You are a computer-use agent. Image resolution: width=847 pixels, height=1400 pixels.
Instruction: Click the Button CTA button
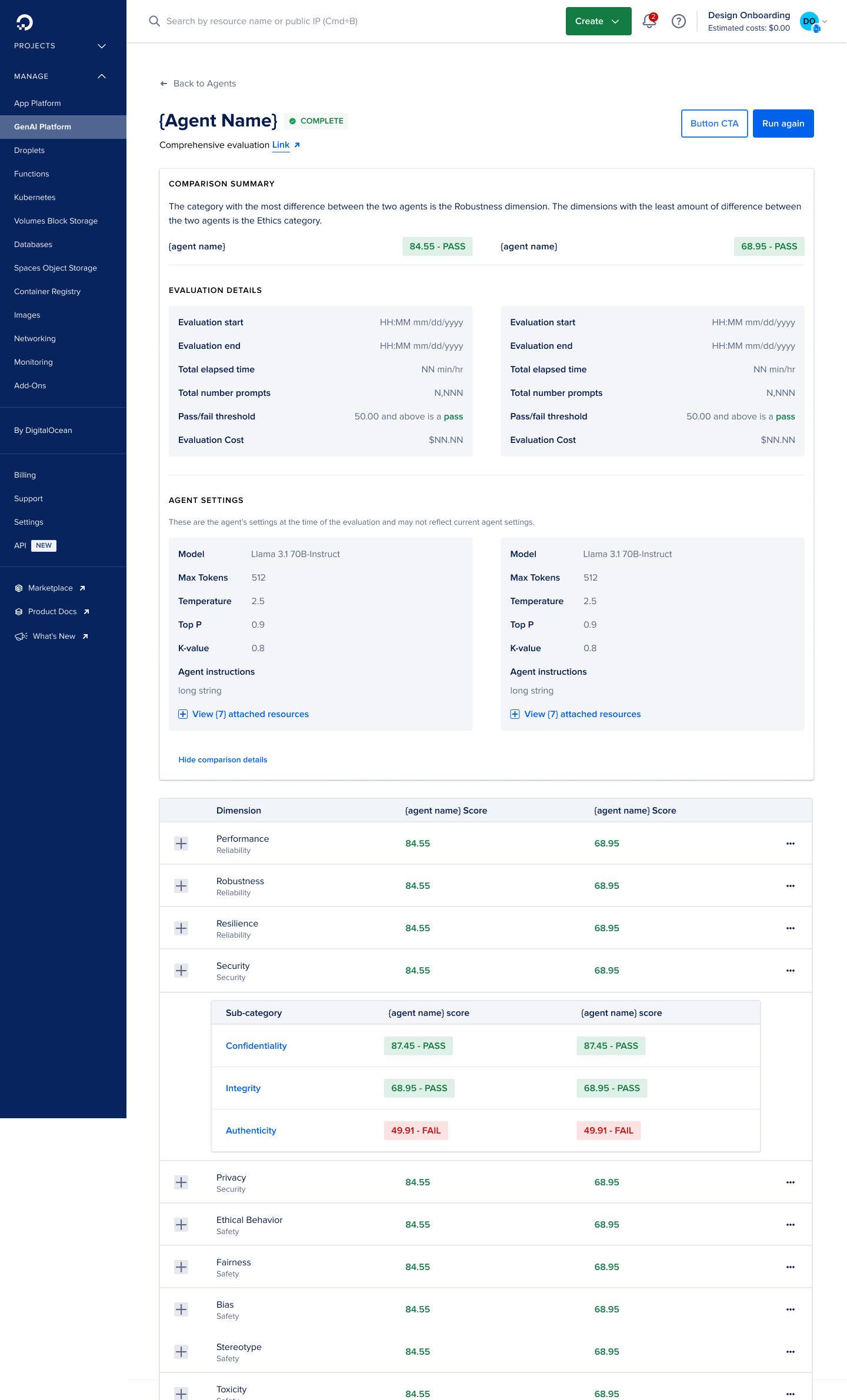(x=714, y=124)
